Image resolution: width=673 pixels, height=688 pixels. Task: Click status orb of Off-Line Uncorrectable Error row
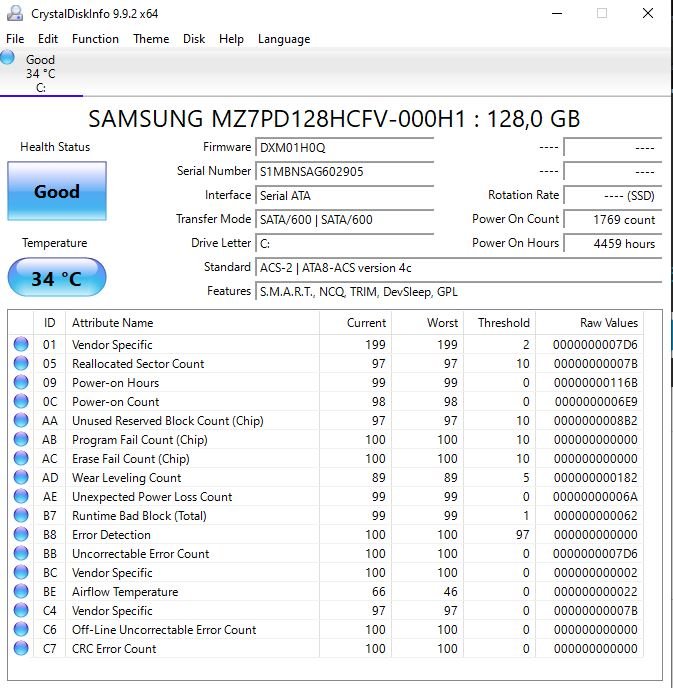pyautogui.click(x=21, y=629)
